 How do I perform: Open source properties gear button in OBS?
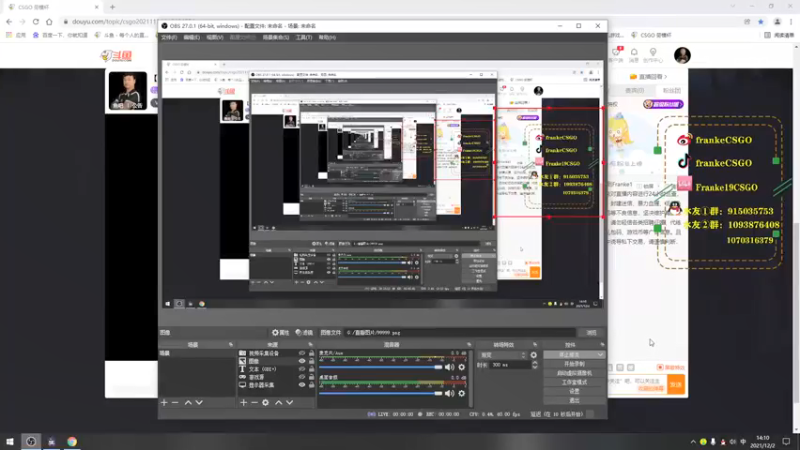[280, 333]
